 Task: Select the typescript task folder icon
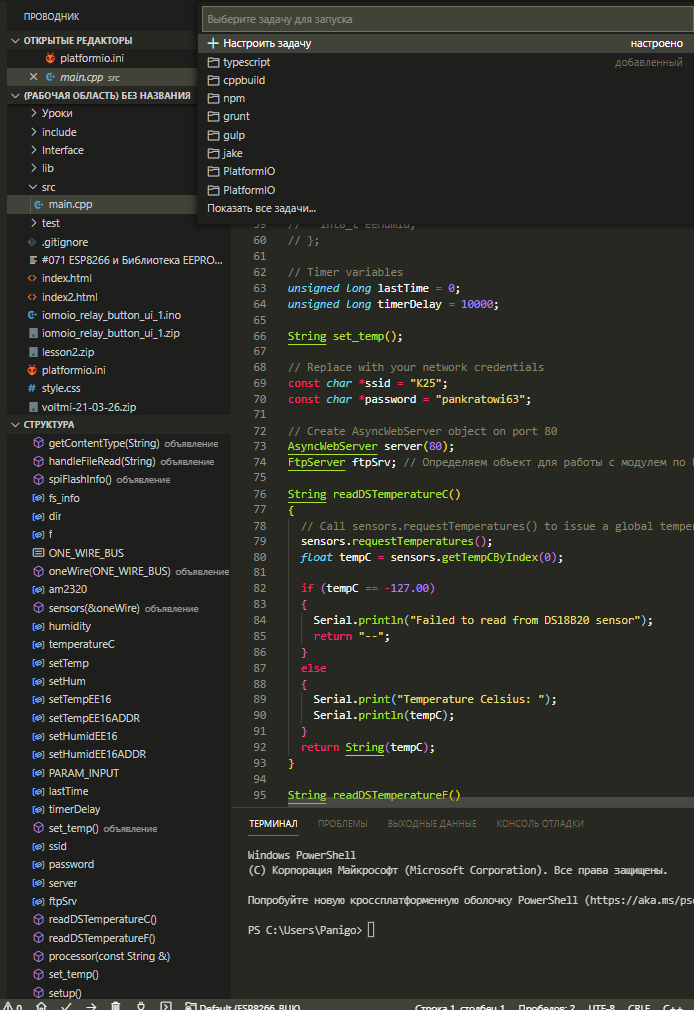pos(213,62)
